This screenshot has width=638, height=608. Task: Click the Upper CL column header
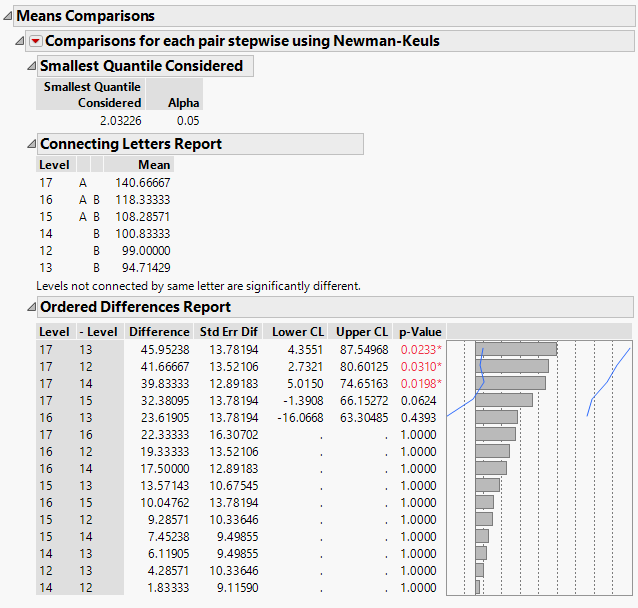[361, 332]
